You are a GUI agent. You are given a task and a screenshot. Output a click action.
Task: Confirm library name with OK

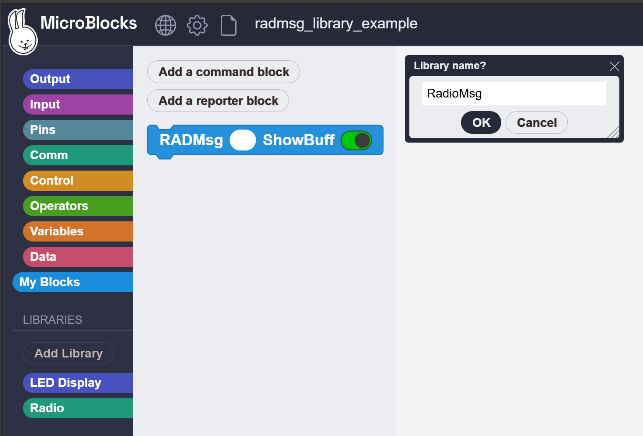pyautogui.click(x=481, y=122)
